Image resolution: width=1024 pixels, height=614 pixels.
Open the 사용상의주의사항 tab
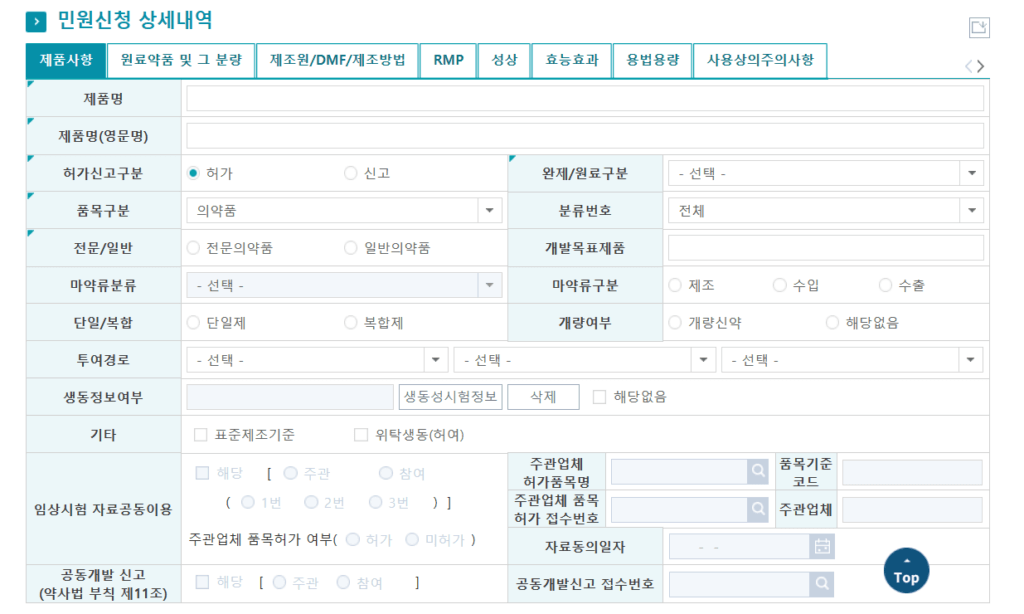click(x=760, y=61)
